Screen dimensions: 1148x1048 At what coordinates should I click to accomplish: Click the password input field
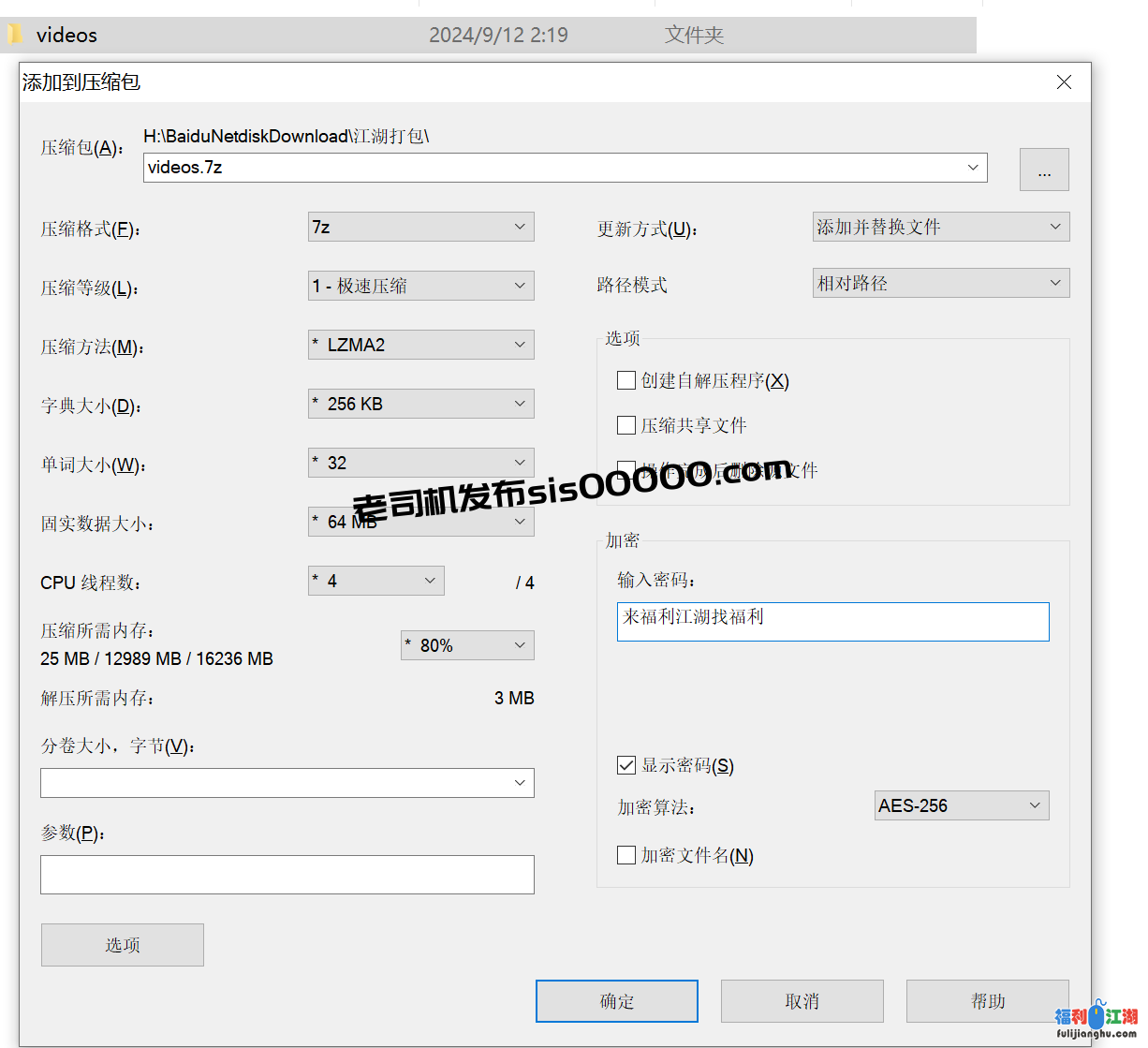point(832,622)
